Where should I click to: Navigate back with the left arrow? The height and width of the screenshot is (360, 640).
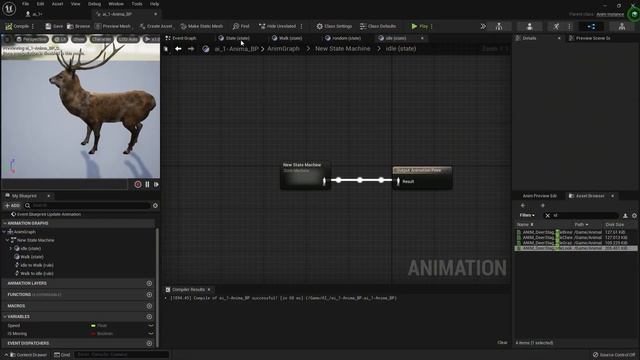178,49
